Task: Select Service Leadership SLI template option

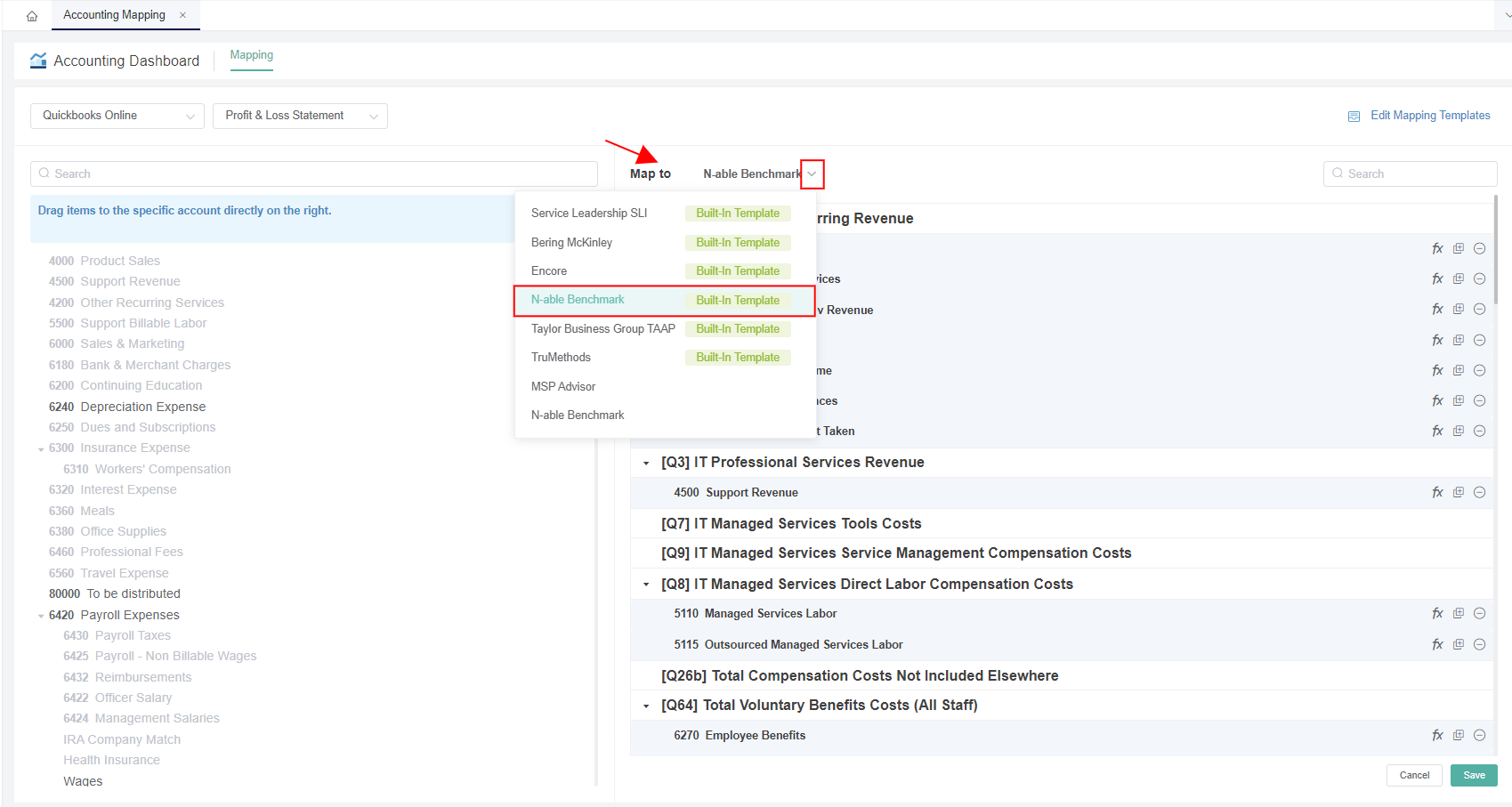Action: click(589, 214)
